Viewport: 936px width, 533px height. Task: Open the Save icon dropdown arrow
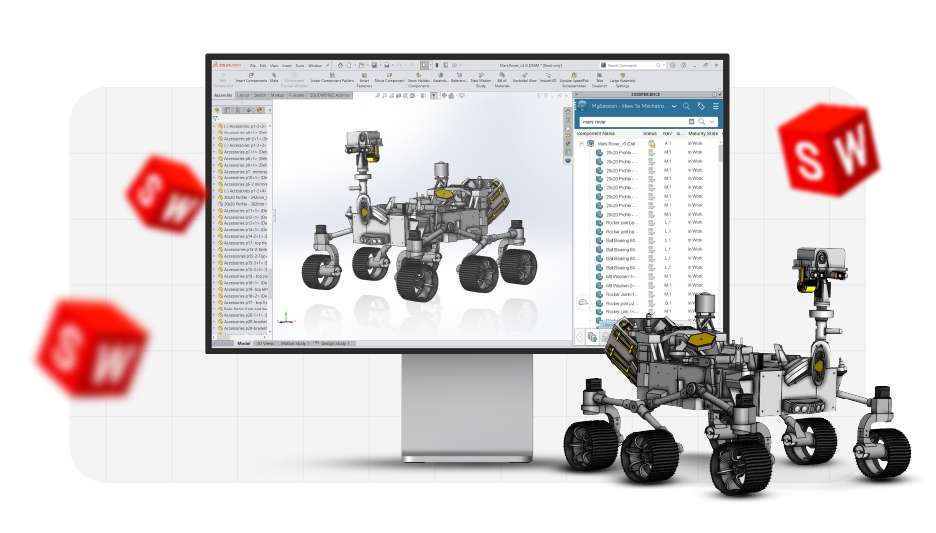point(380,65)
